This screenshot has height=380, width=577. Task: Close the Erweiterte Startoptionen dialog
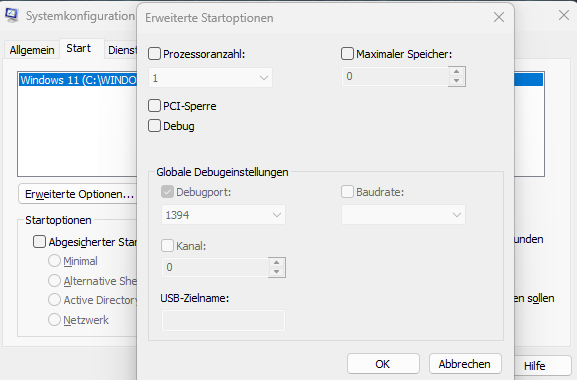point(499,17)
